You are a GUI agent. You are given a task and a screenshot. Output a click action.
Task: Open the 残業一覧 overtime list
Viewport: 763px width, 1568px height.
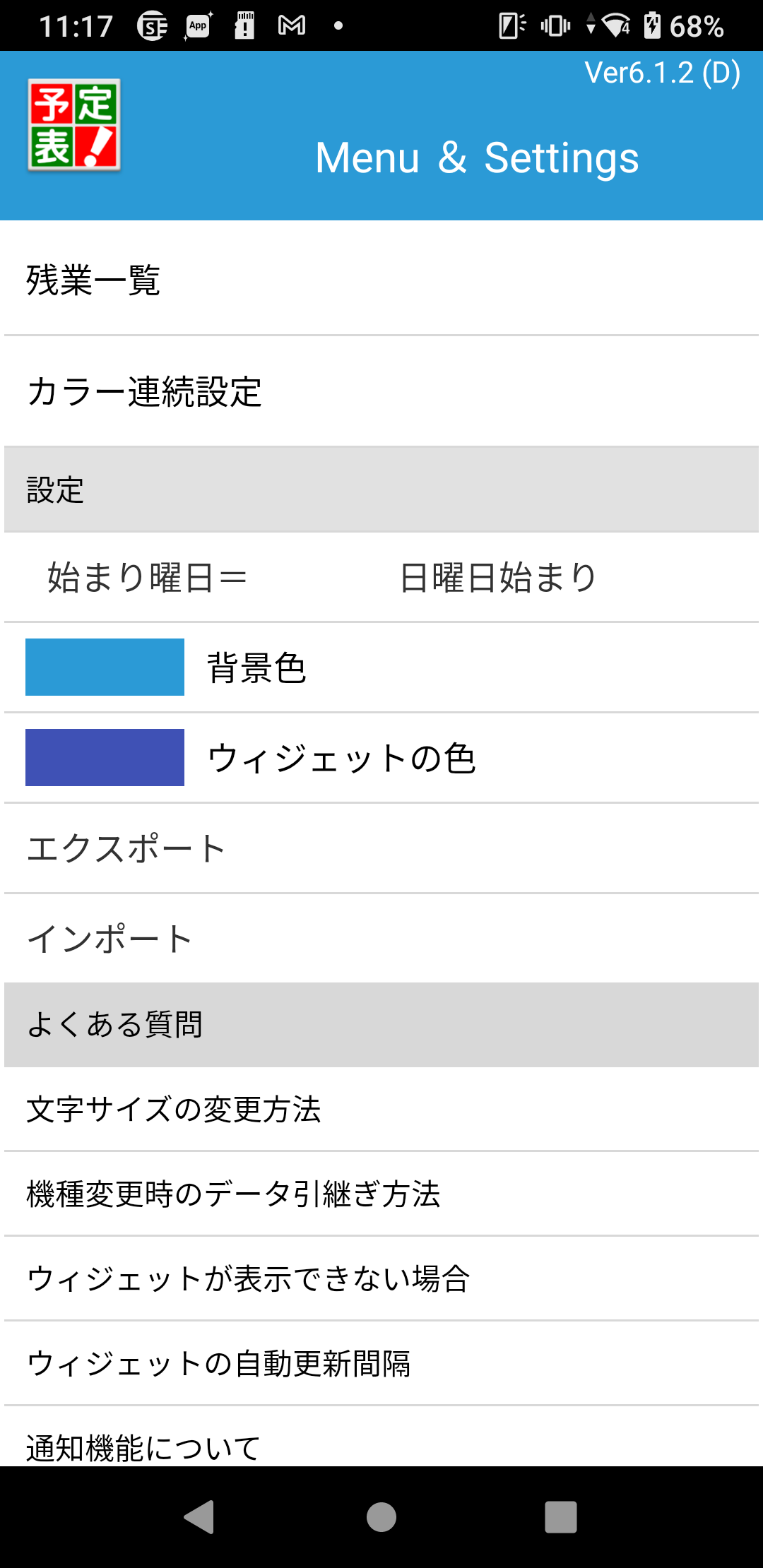[x=381, y=280]
